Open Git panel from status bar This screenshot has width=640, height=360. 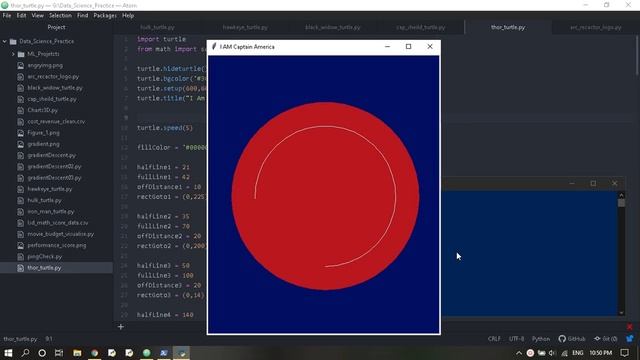click(606, 339)
